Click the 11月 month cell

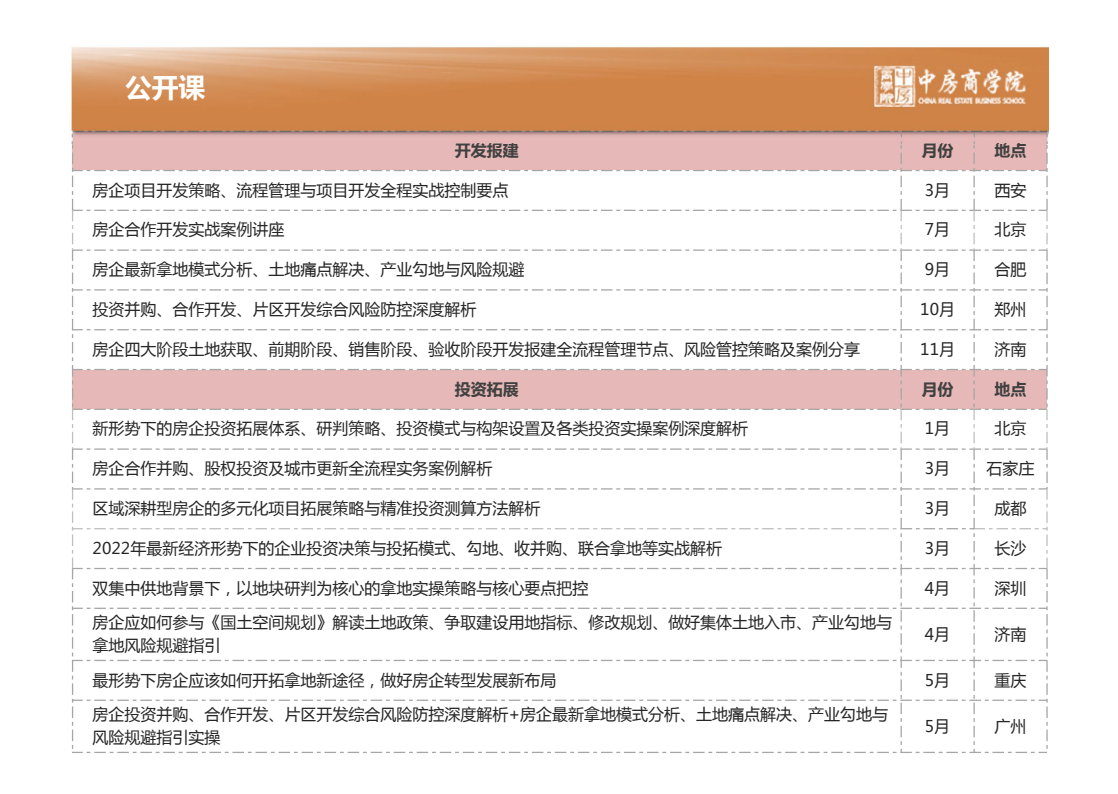point(937,350)
